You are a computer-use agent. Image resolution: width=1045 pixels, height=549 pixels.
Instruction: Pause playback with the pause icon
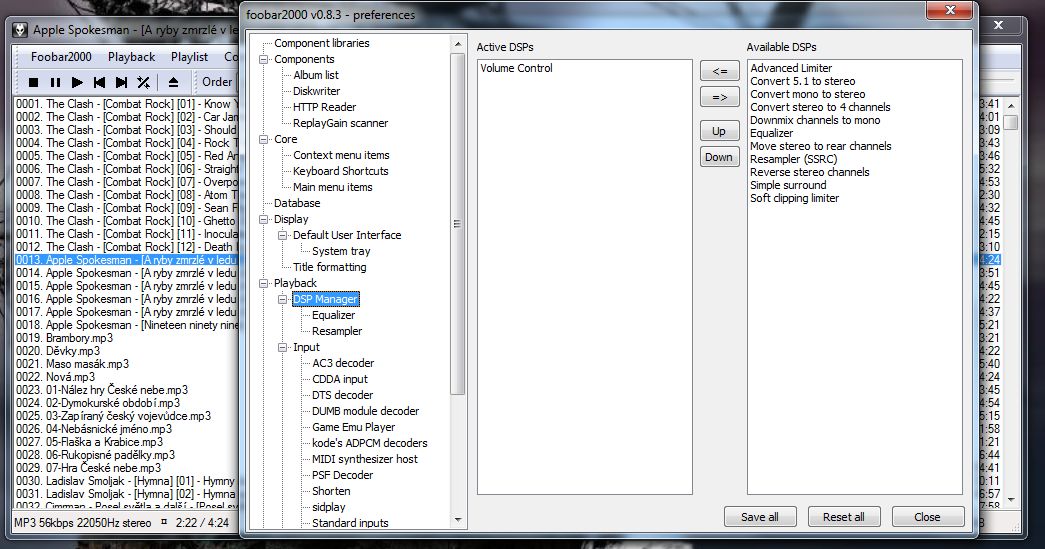click(x=55, y=83)
